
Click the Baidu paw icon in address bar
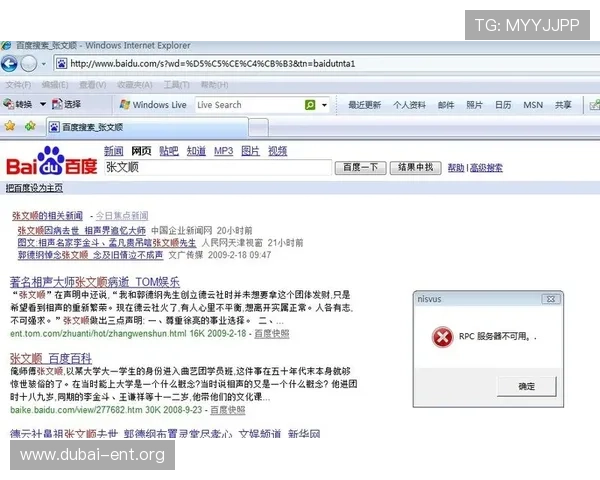tap(62, 63)
